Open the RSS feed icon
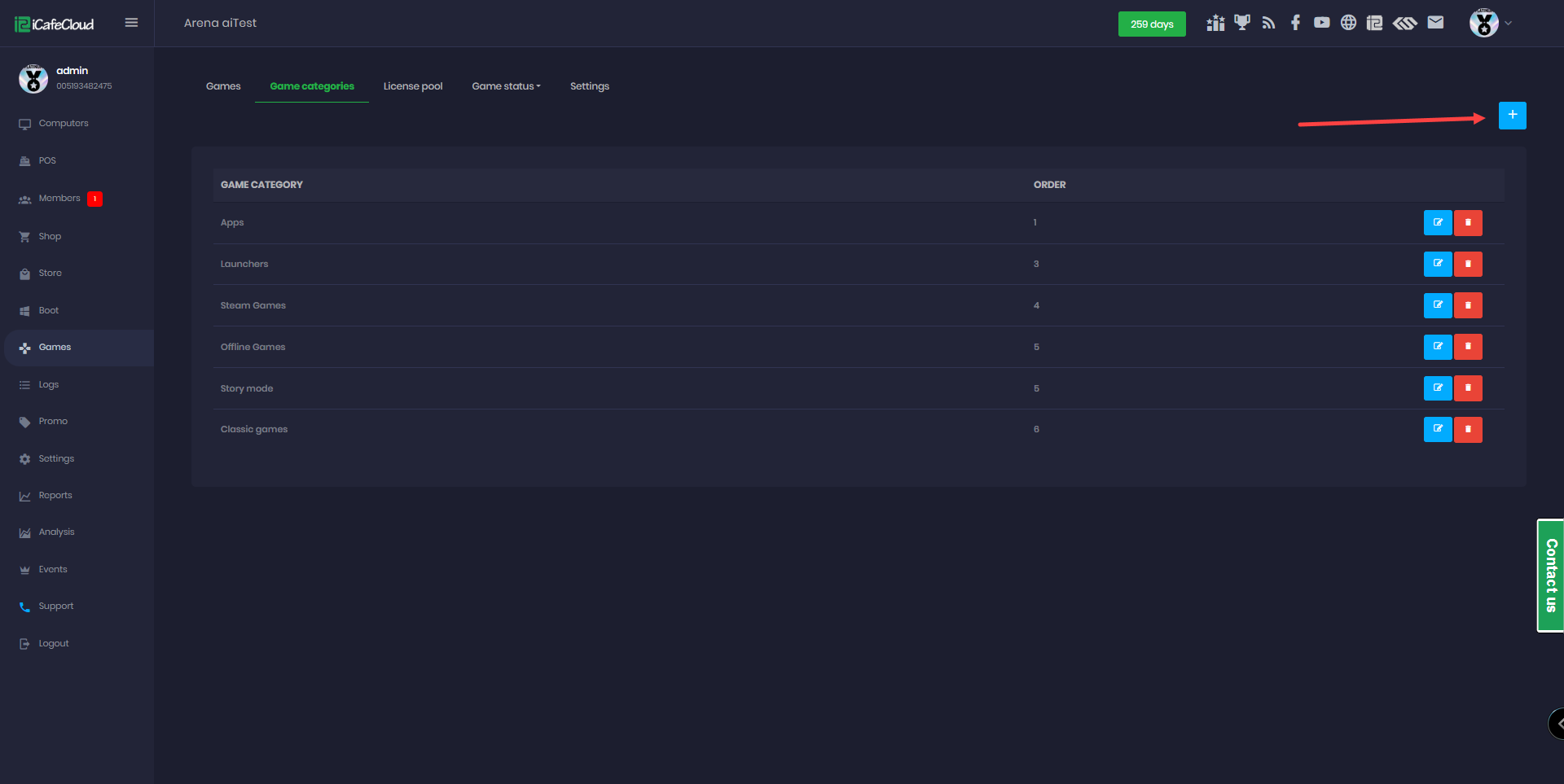The image size is (1564, 784). pos(1268,23)
